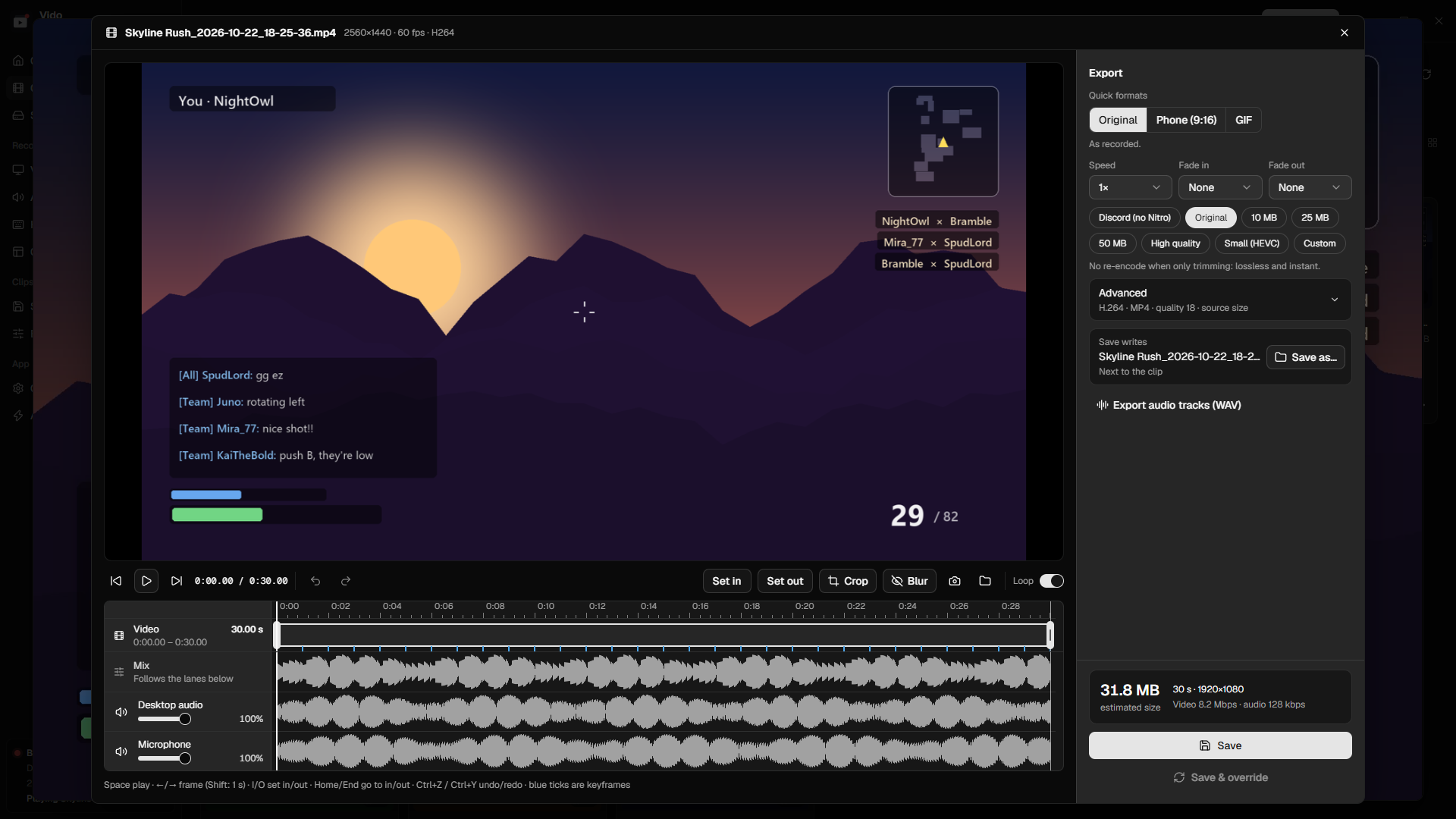Open the Fade in dropdown

[1220, 187]
